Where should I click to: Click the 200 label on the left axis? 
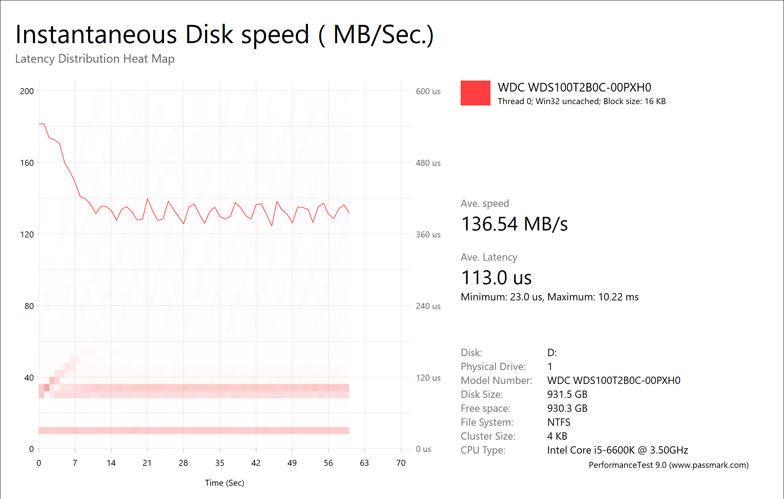(x=27, y=92)
